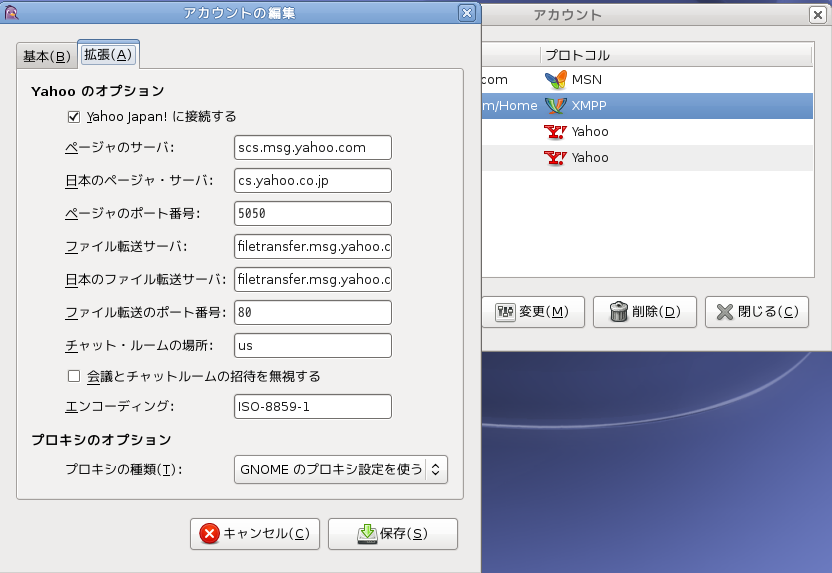Screen dimensions: 832x573
Task: Select the 拡張(A) tab
Action: pyautogui.click(x=108, y=55)
